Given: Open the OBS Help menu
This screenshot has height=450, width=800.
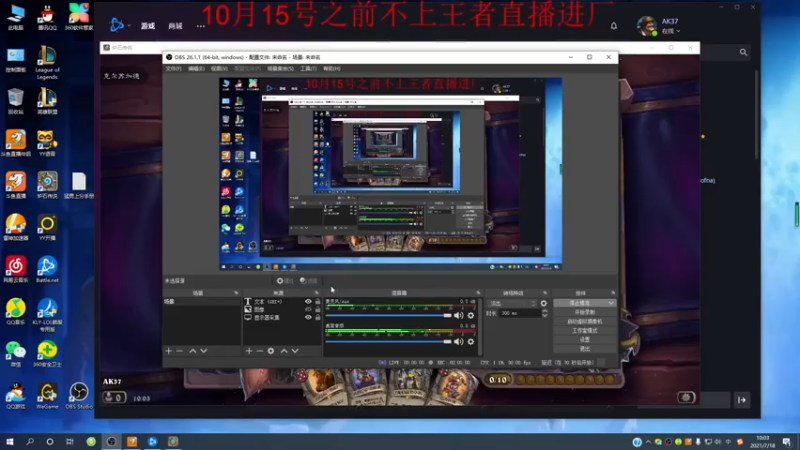Looking at the screenshot, I should click(332, 68).
